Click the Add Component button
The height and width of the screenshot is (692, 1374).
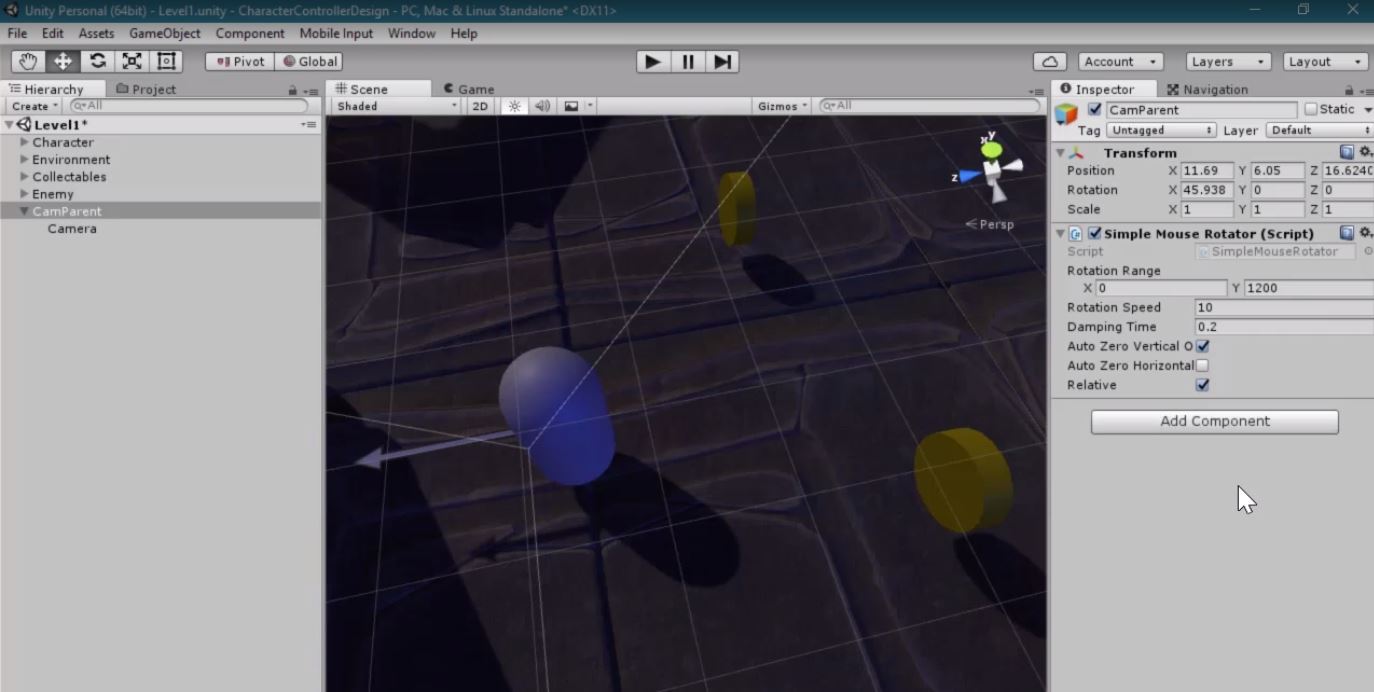pyautogui.click(x=1213, y=421)
